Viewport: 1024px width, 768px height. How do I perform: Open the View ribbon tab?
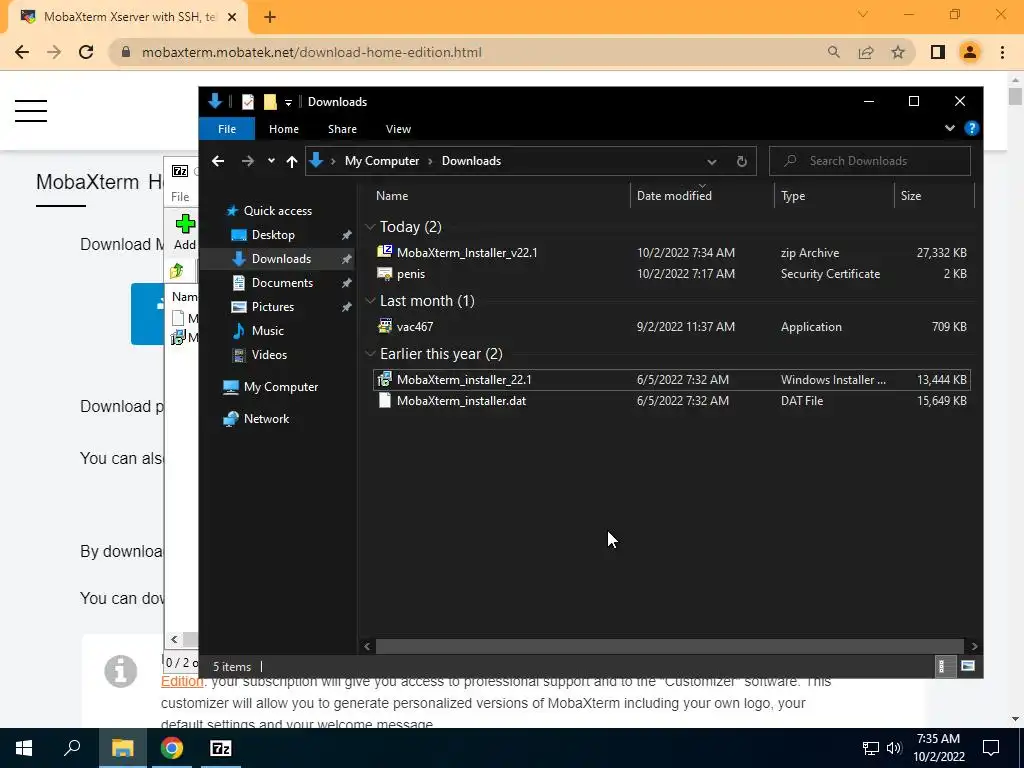398,129
